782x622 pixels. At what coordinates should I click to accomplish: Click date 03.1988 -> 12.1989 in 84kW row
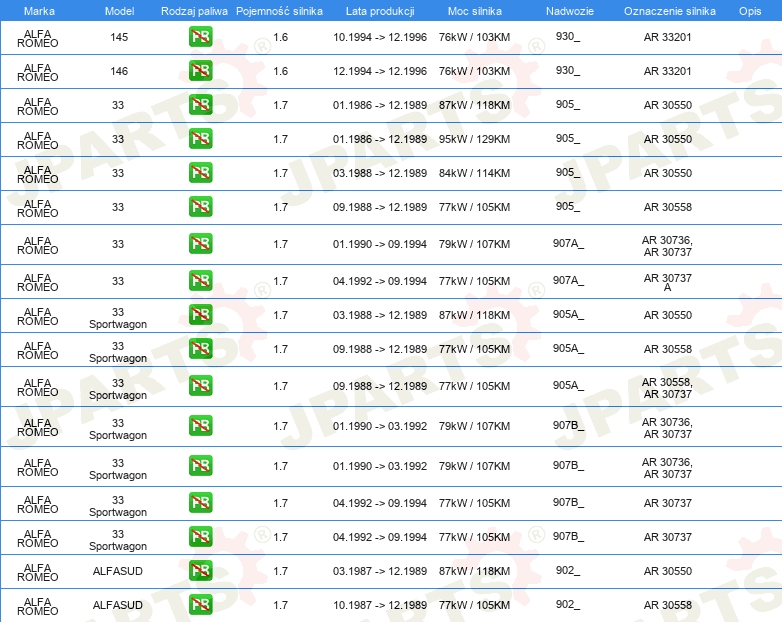[x=380, y=173]
